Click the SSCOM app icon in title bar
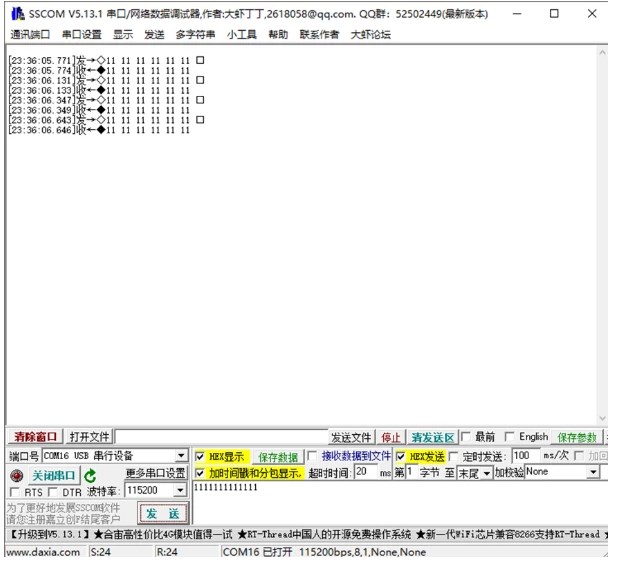This screenshot has height=569, width=617. (18, 14)
